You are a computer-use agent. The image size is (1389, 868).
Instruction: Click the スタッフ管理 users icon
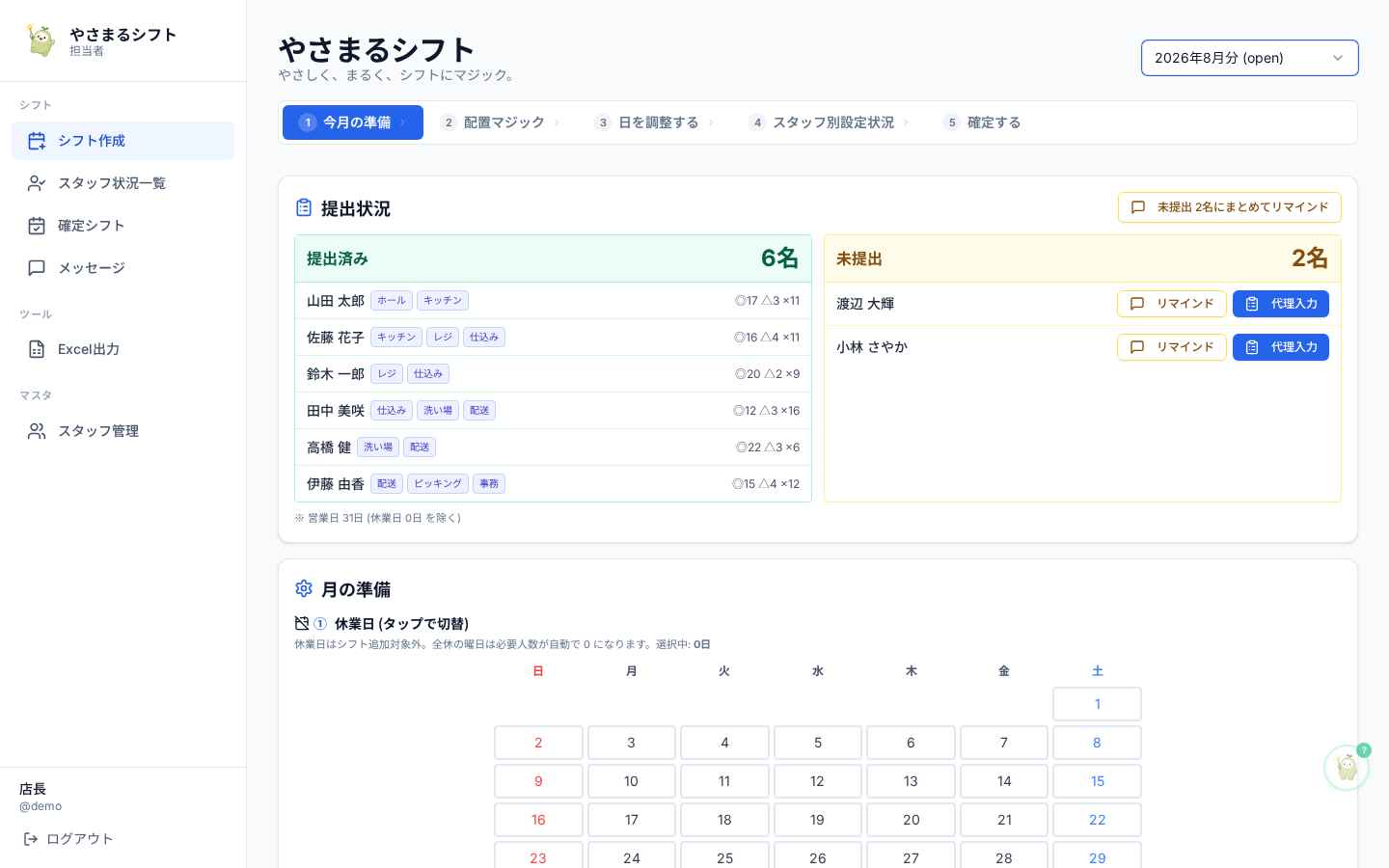37,431
